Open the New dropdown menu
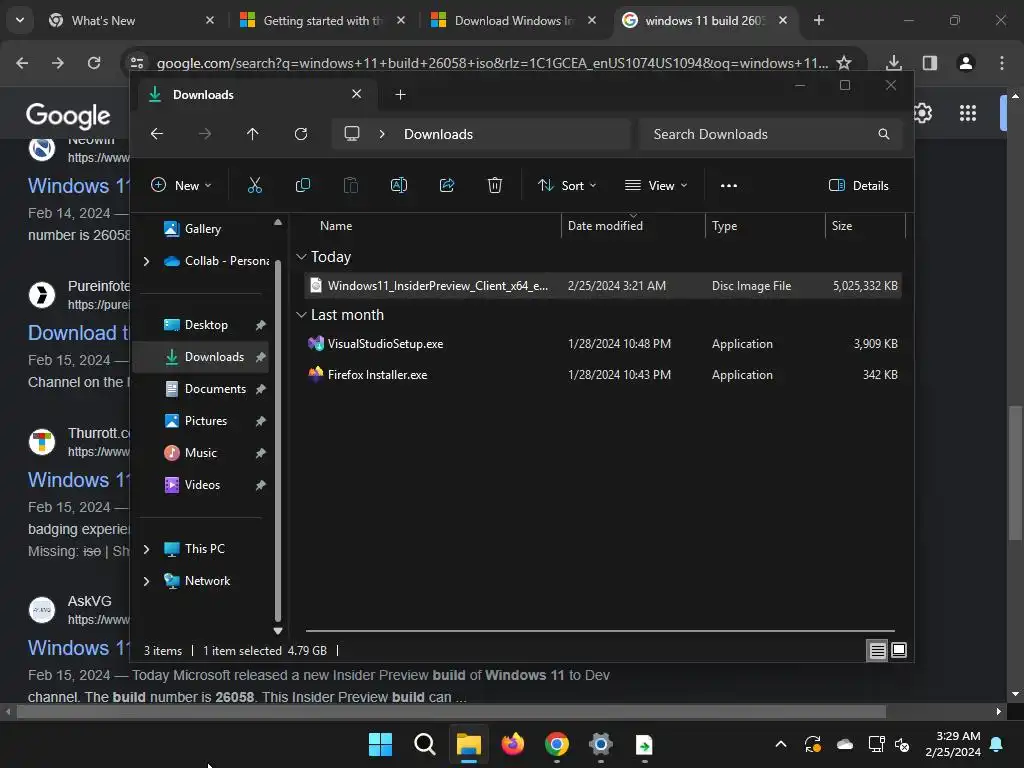Screen dimensions: 1024x768 (x=181, y=185)
